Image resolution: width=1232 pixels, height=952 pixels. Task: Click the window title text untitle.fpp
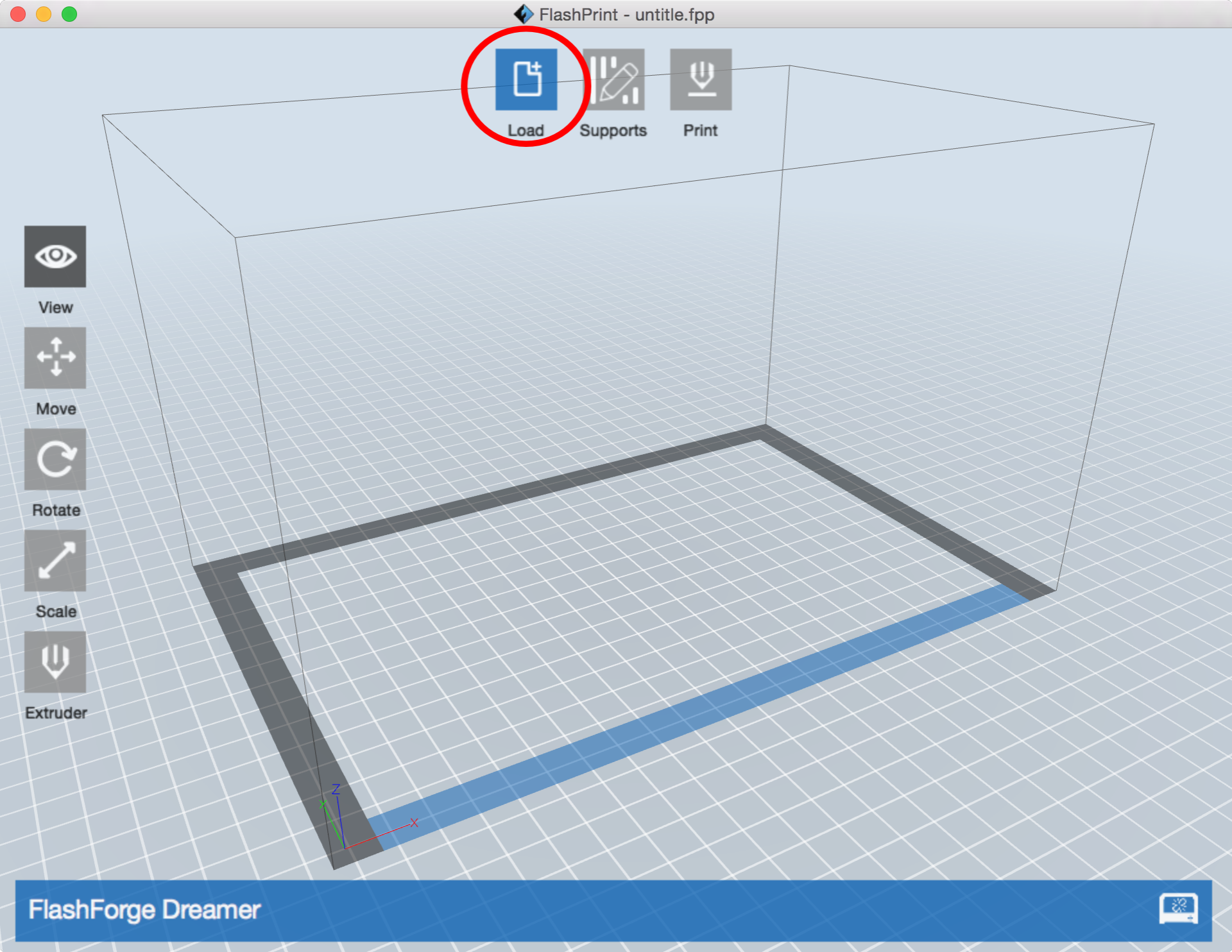click(674, 14)
